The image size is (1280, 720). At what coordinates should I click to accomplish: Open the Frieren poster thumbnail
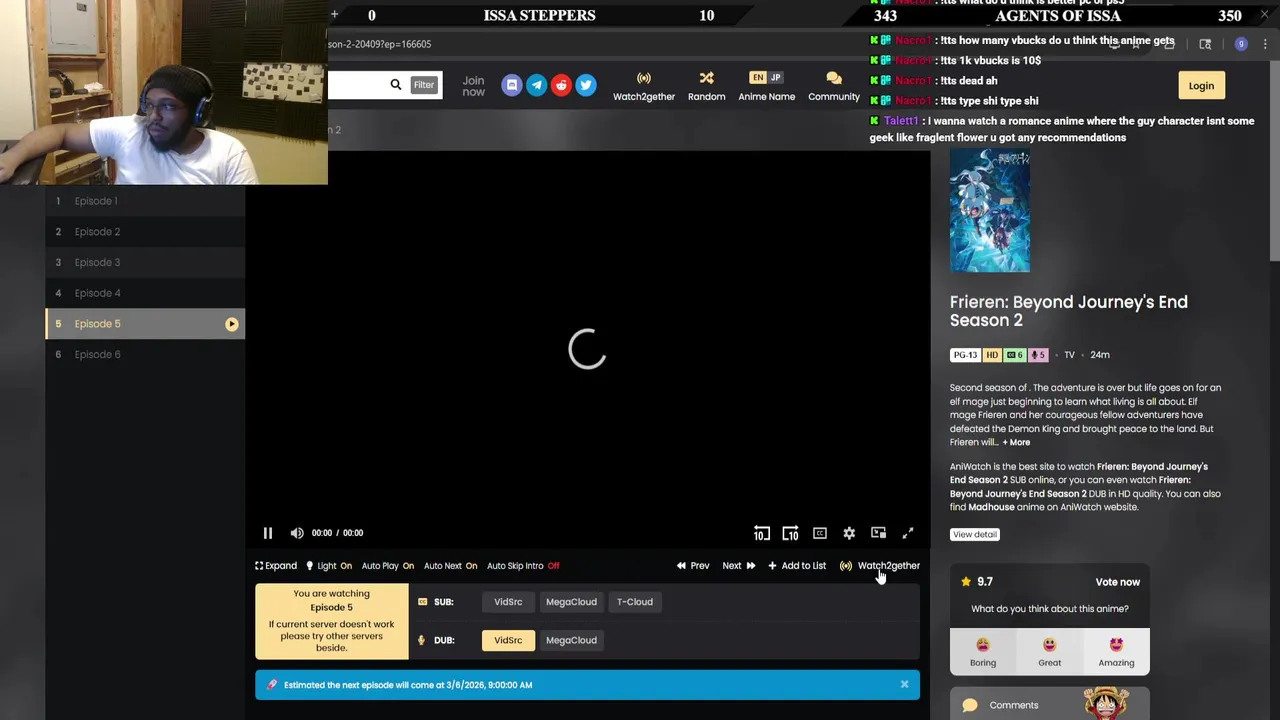tap(990, 211)
